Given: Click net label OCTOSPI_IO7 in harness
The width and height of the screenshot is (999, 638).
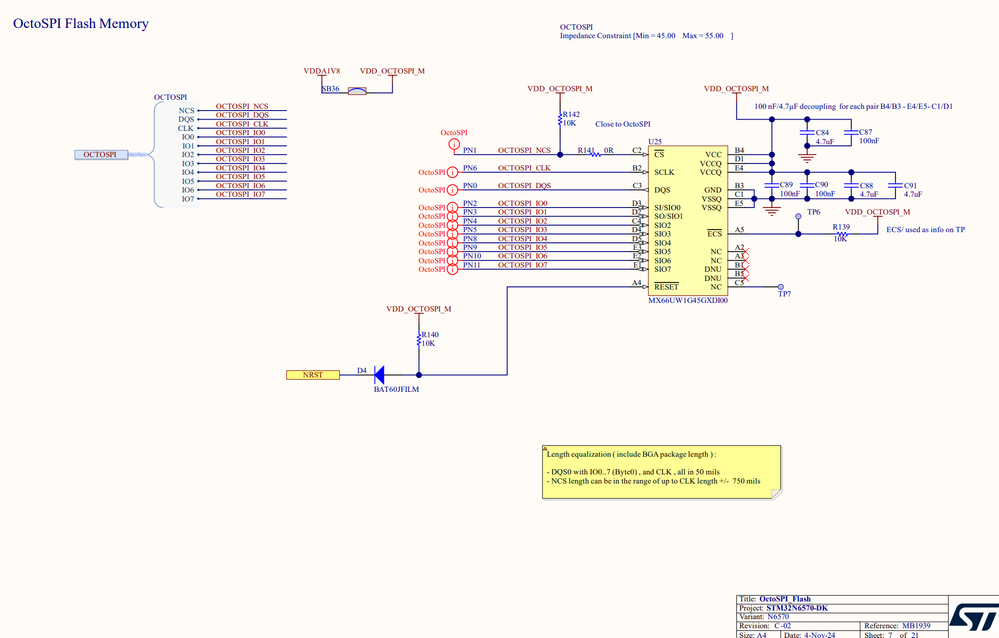Looking at the screenshot, I should pos(240,194).
